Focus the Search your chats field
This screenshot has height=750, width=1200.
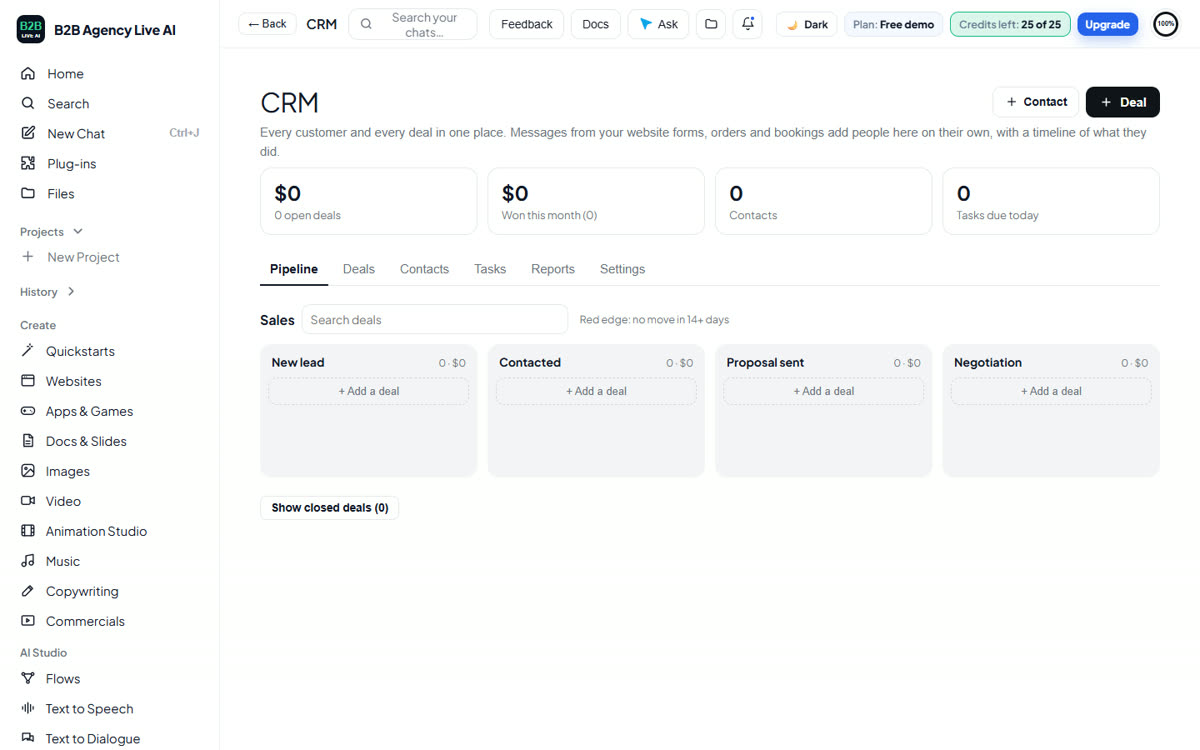(x=413, y=24)
